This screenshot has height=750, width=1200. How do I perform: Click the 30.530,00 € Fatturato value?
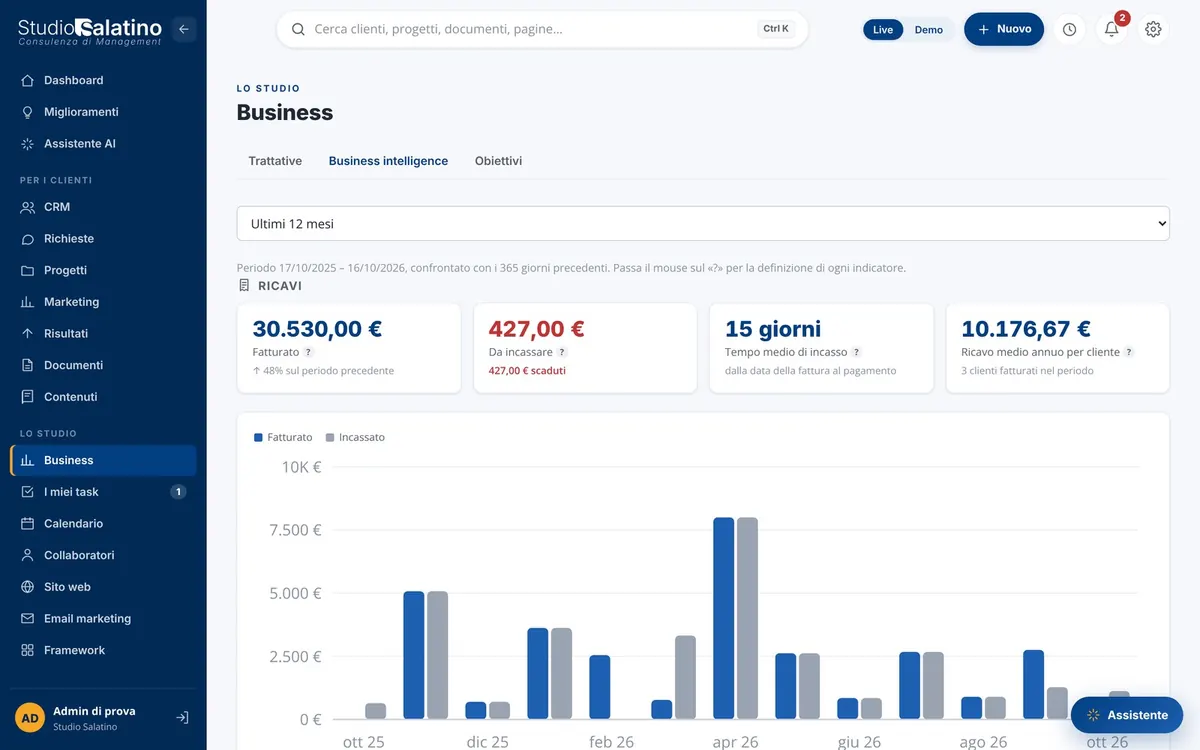coord(317,329)
